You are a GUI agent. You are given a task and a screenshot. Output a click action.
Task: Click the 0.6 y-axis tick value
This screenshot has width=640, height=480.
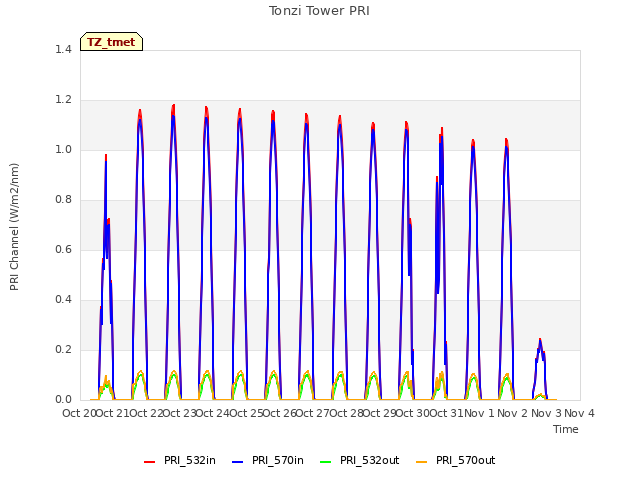click(x=63, y=249)
